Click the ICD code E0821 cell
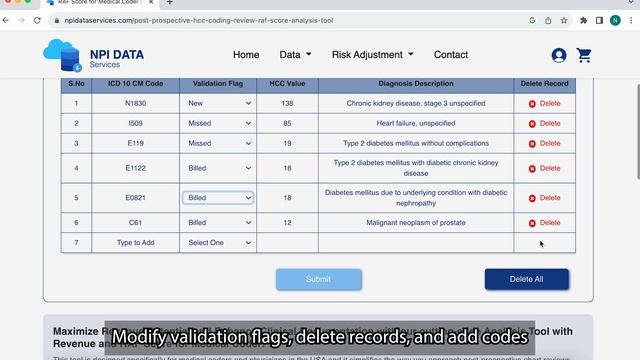640x360 pixels. 136,198
